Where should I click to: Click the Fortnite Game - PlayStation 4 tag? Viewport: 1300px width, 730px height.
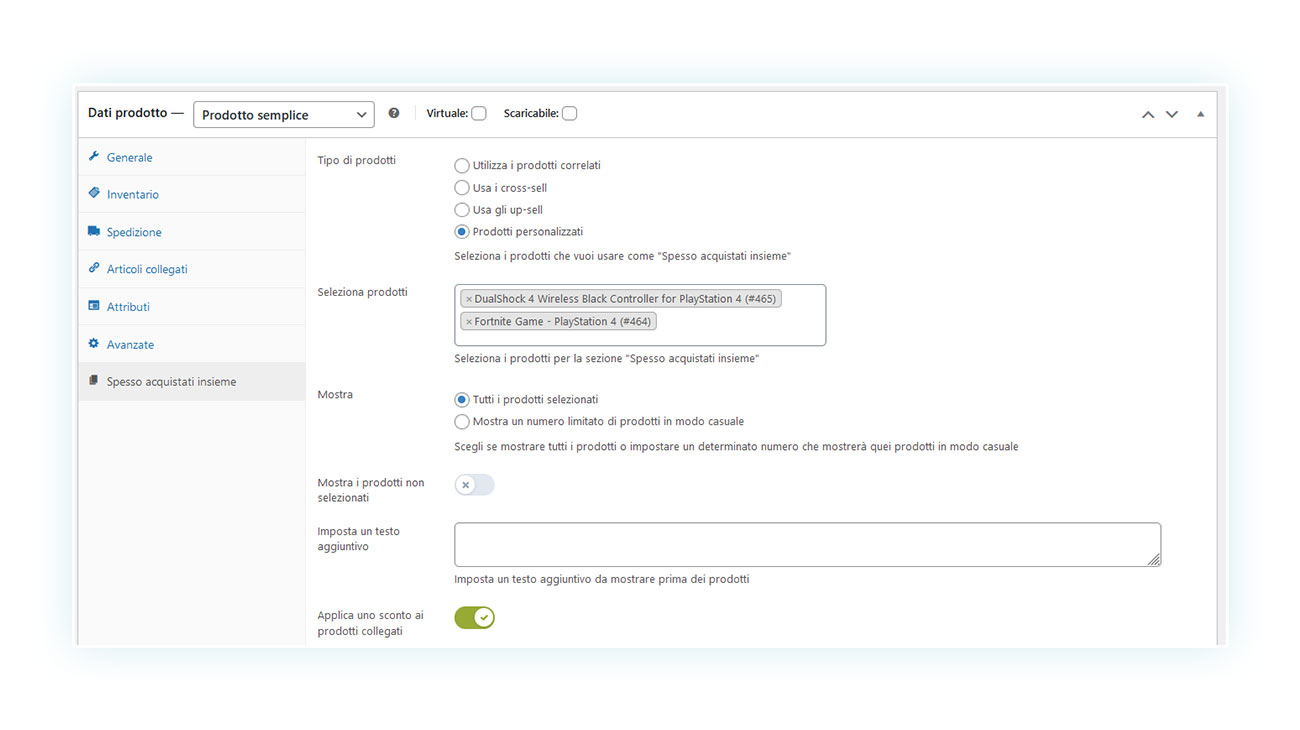click(x=558, y=322)
